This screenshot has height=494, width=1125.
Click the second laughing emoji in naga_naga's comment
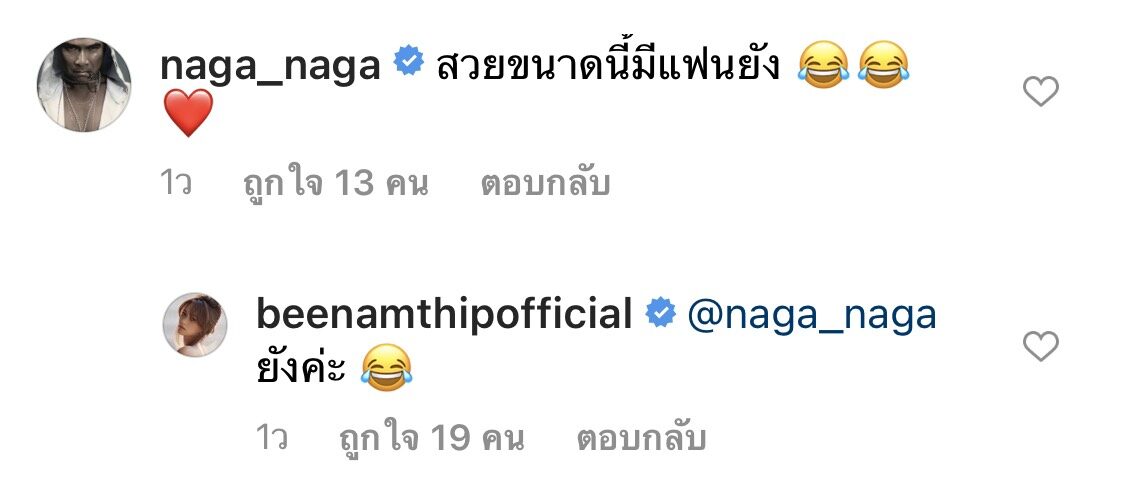coord(884,65)
